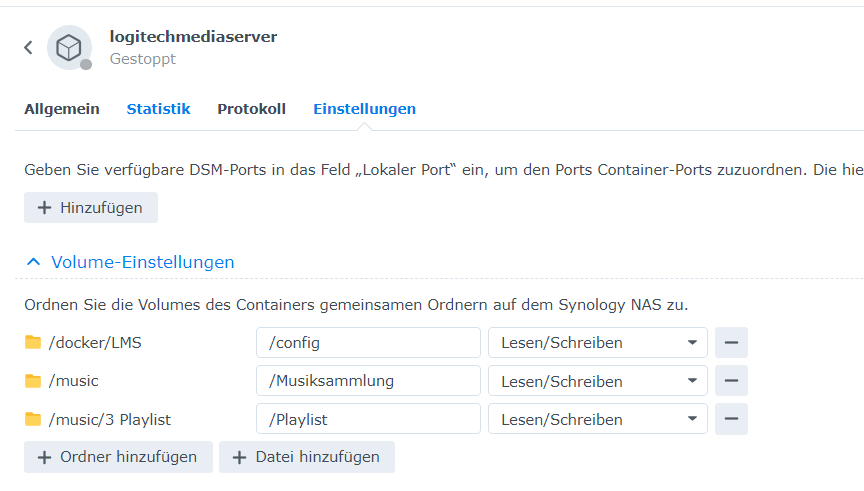
Task: Open Lesen/Schreiben dropdown for /Playlist
Action: (x=597, y=419)
